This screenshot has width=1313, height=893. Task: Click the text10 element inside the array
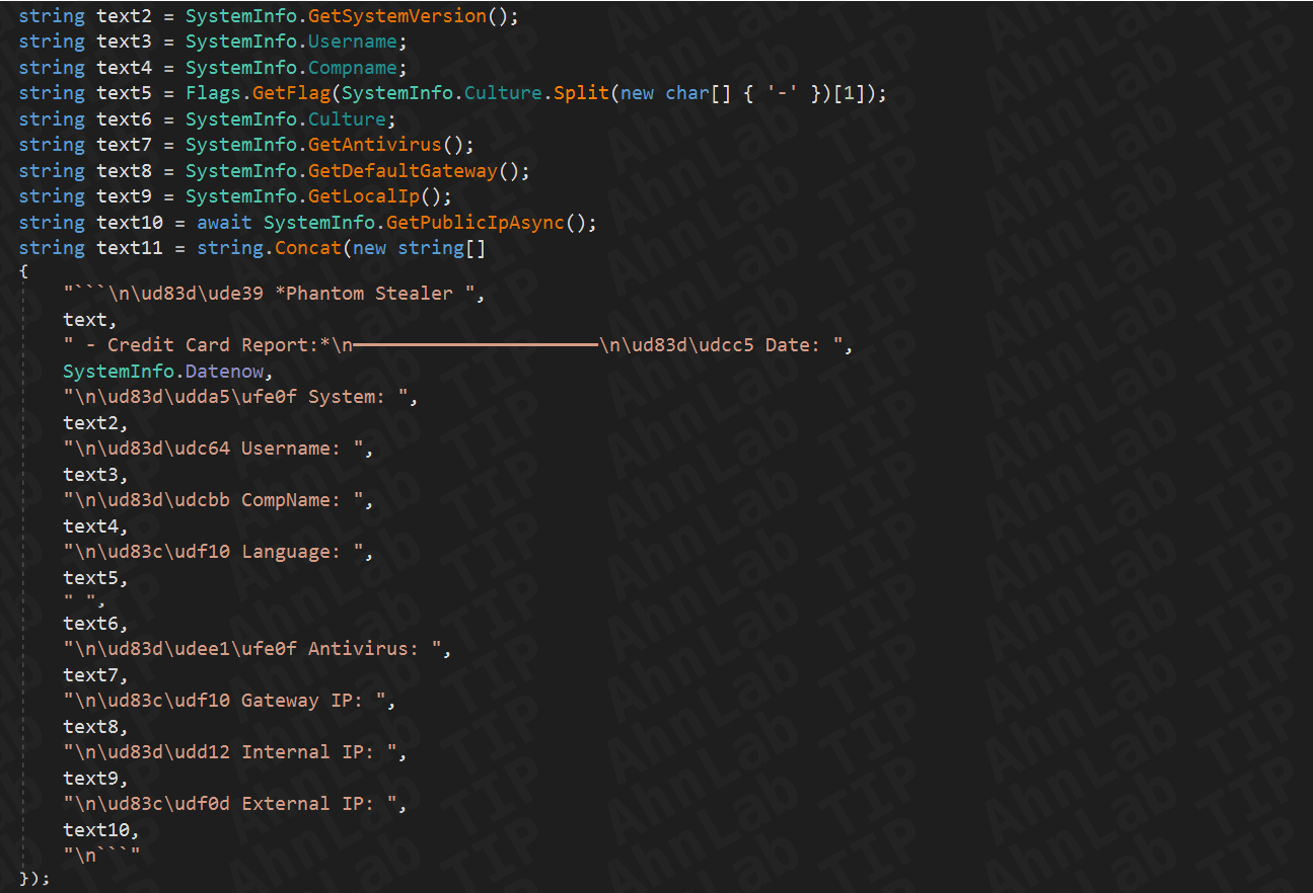tap(97, 830)
